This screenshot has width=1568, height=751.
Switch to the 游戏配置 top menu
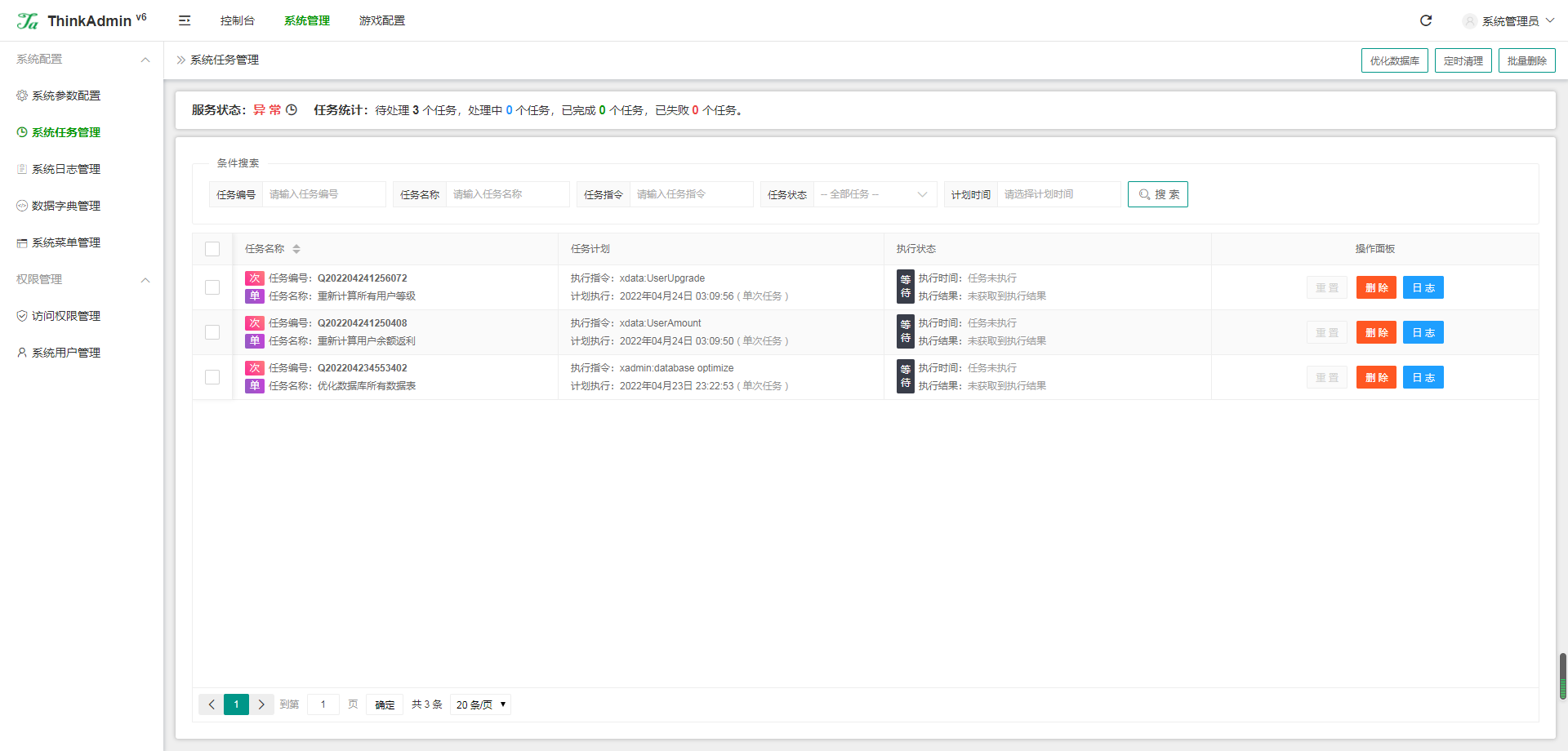pos(382,20)
